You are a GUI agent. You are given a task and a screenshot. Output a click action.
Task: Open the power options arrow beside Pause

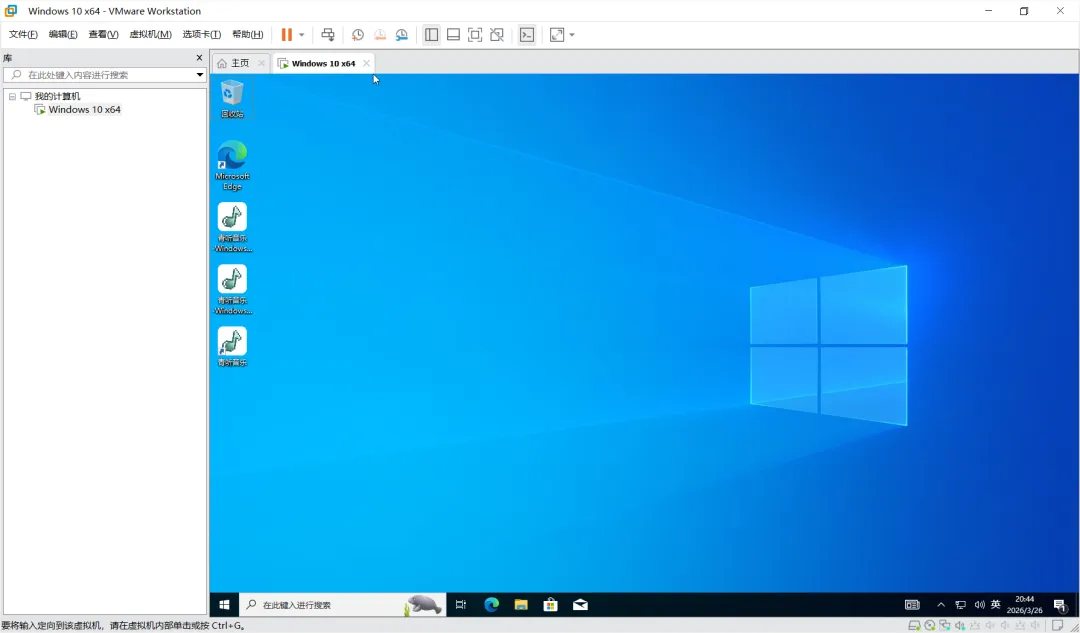[x=301, y=34]
